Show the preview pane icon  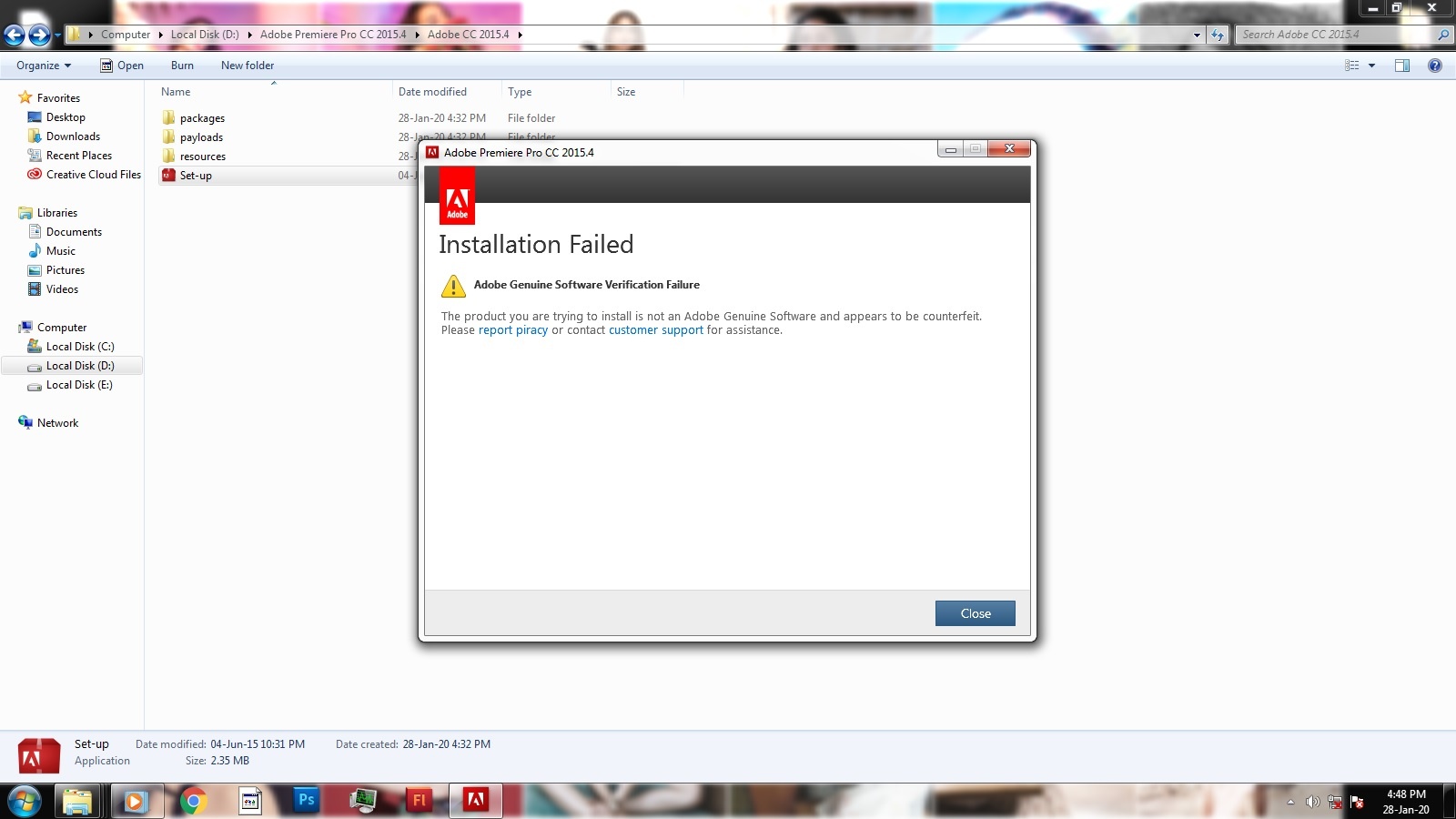coord(1402,66)
